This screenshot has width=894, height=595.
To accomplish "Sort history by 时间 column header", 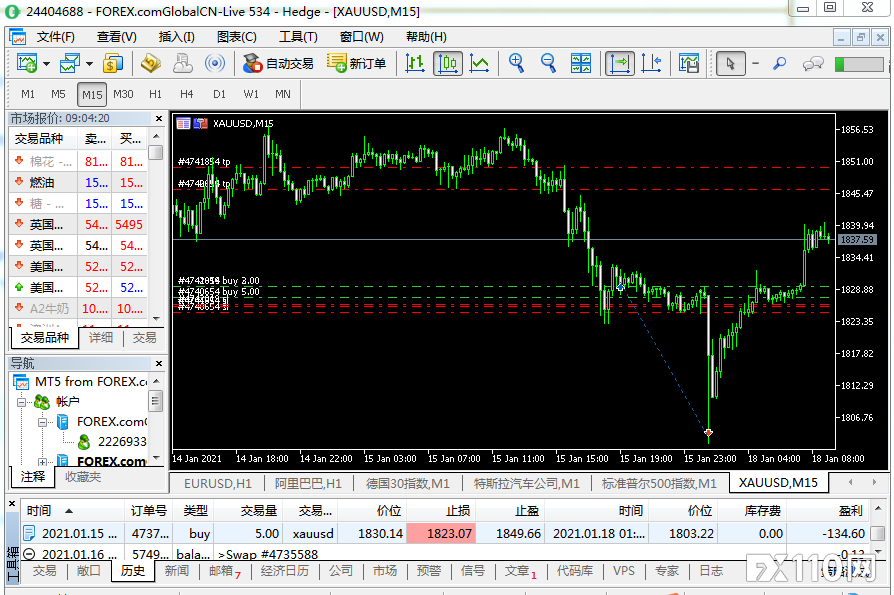I will pos(72,511).
